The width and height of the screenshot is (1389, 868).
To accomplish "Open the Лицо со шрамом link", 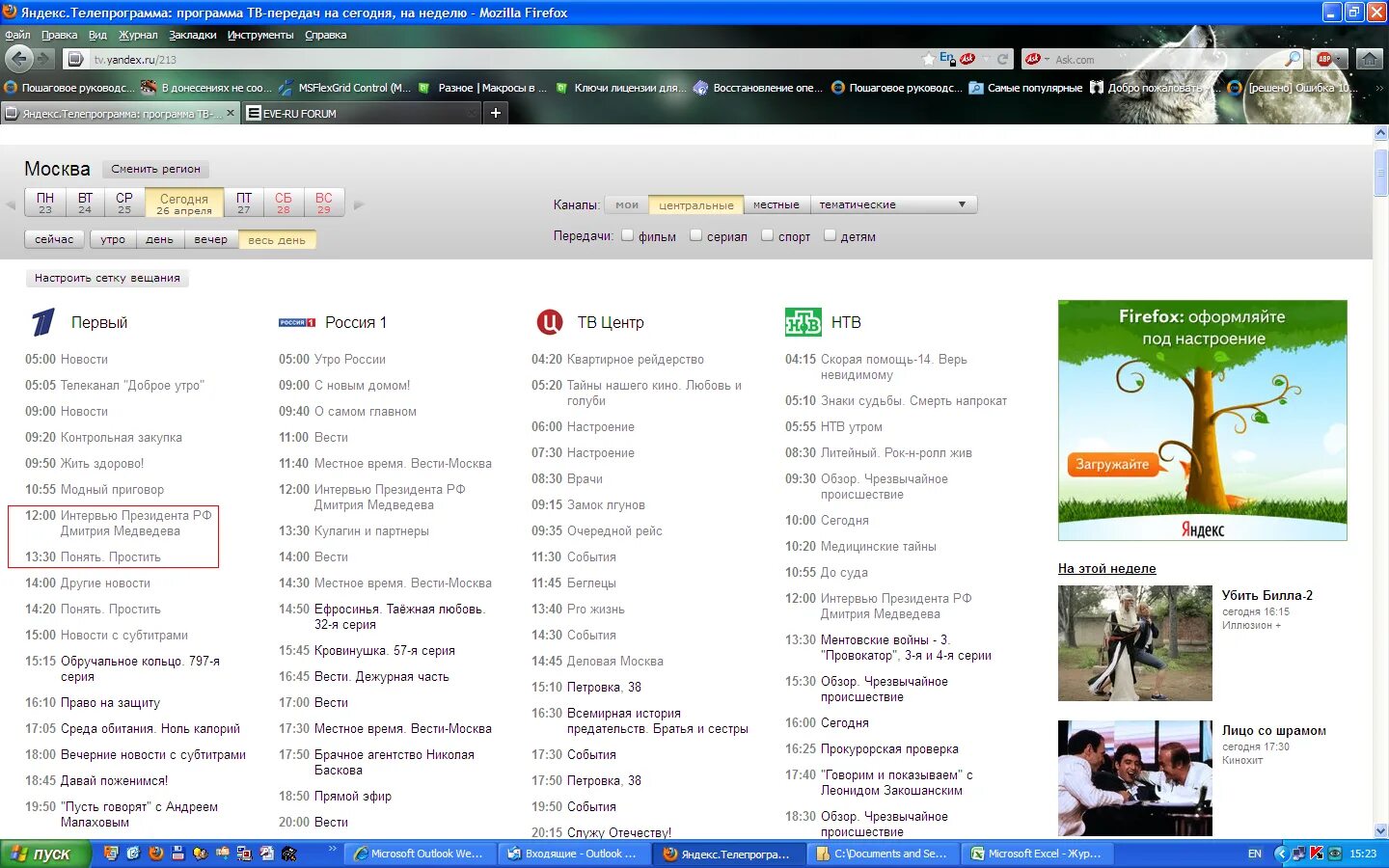I will click(1273, 730).
